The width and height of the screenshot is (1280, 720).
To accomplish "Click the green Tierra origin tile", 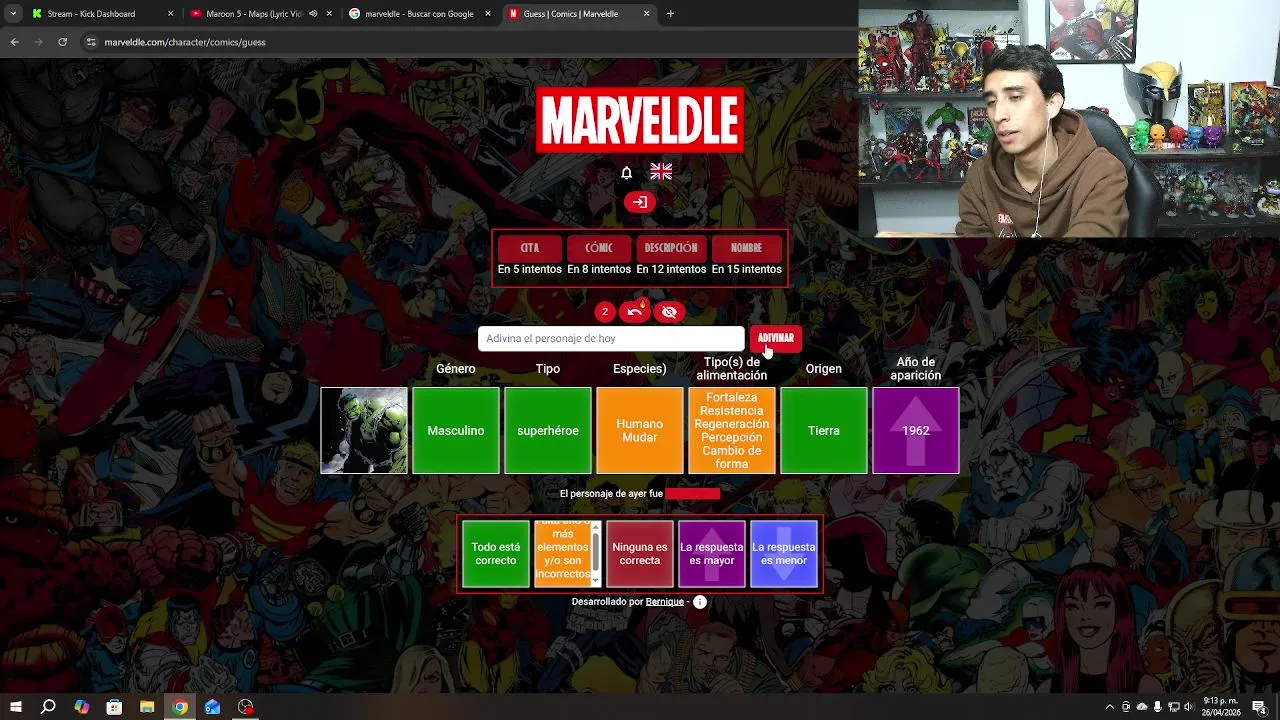I will click(x=824, y=430).
